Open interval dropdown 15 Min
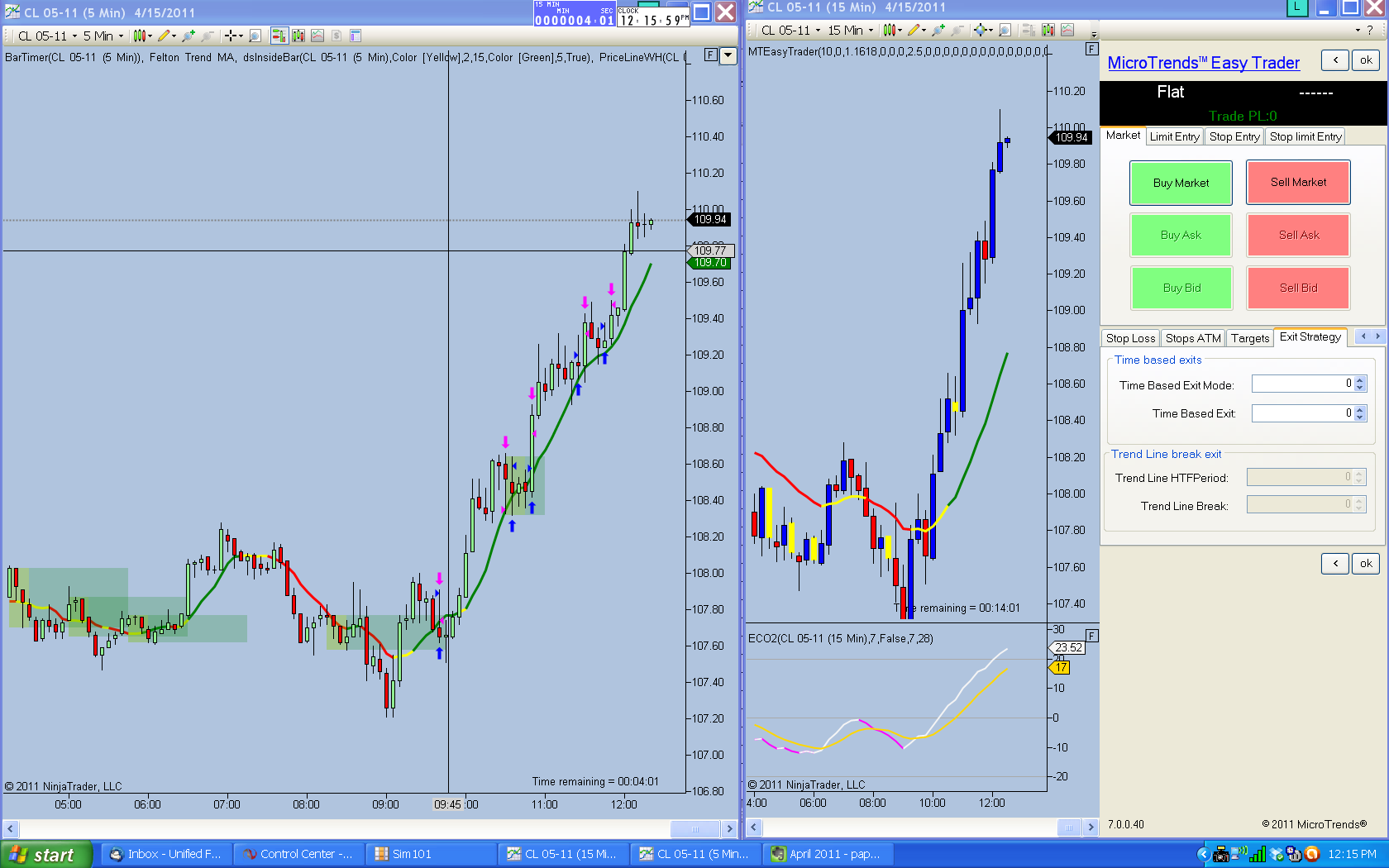This screenshot has height=868, width=1389. 851,30
